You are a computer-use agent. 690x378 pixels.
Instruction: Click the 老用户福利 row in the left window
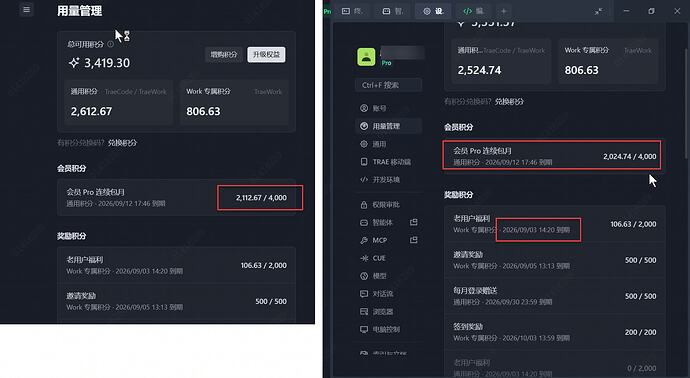click(x=176, y=265)
